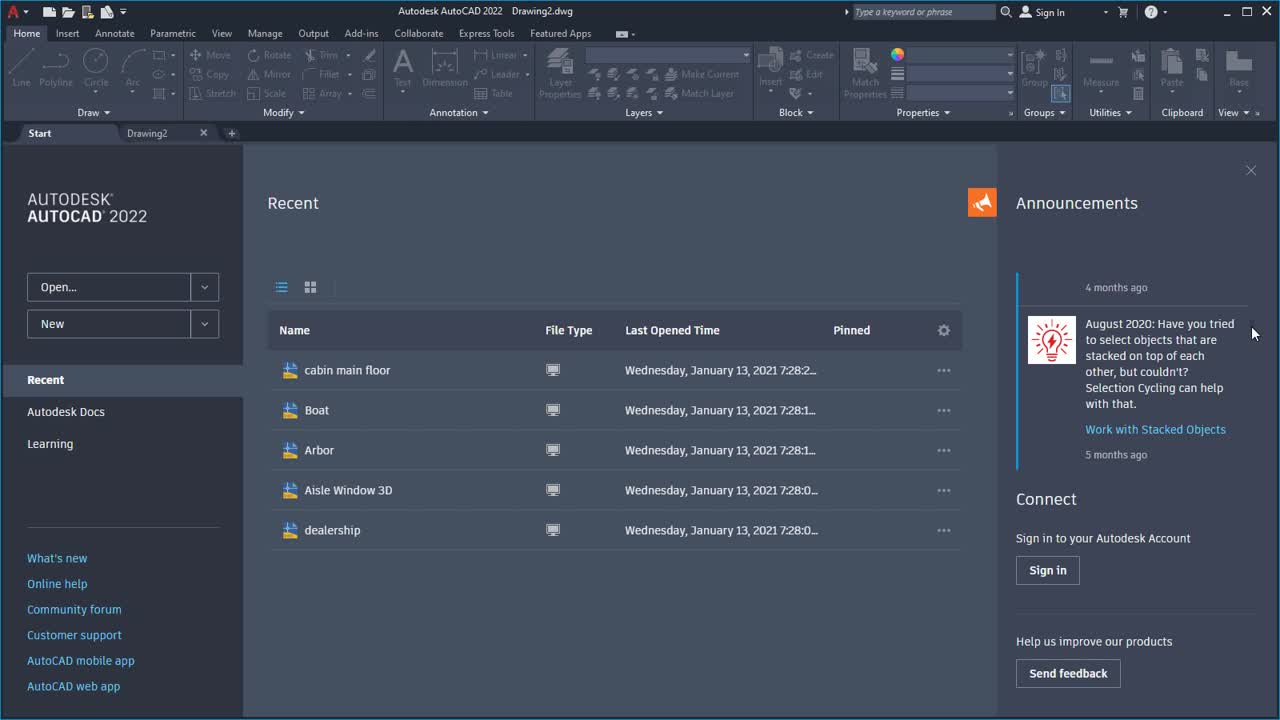Image resolution: width=1280 pixels, height=720 pixels.
Task: Switch to the Annotate ribbon tab
Action: pyautogui.click(x=114, y=33)
